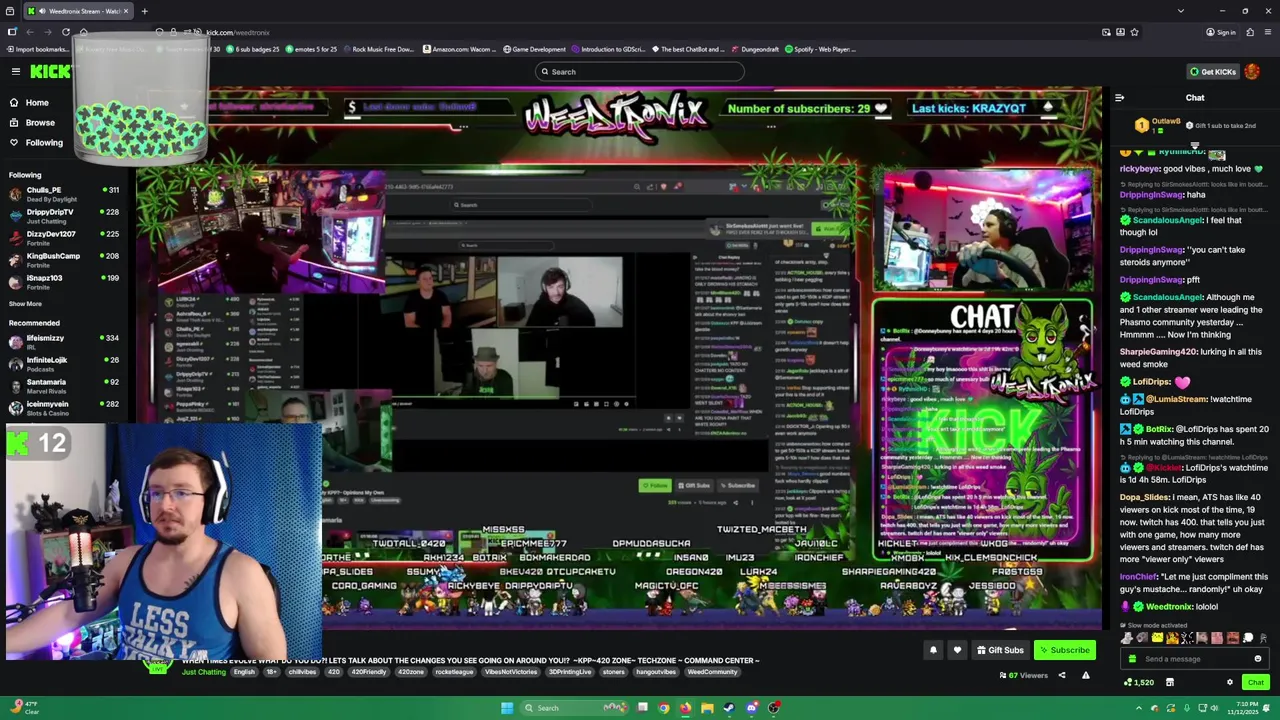Screen dimensions: 1280x720
Task: Click the browser back arrow
Action: pyautogui.click(x=30, y=32)
